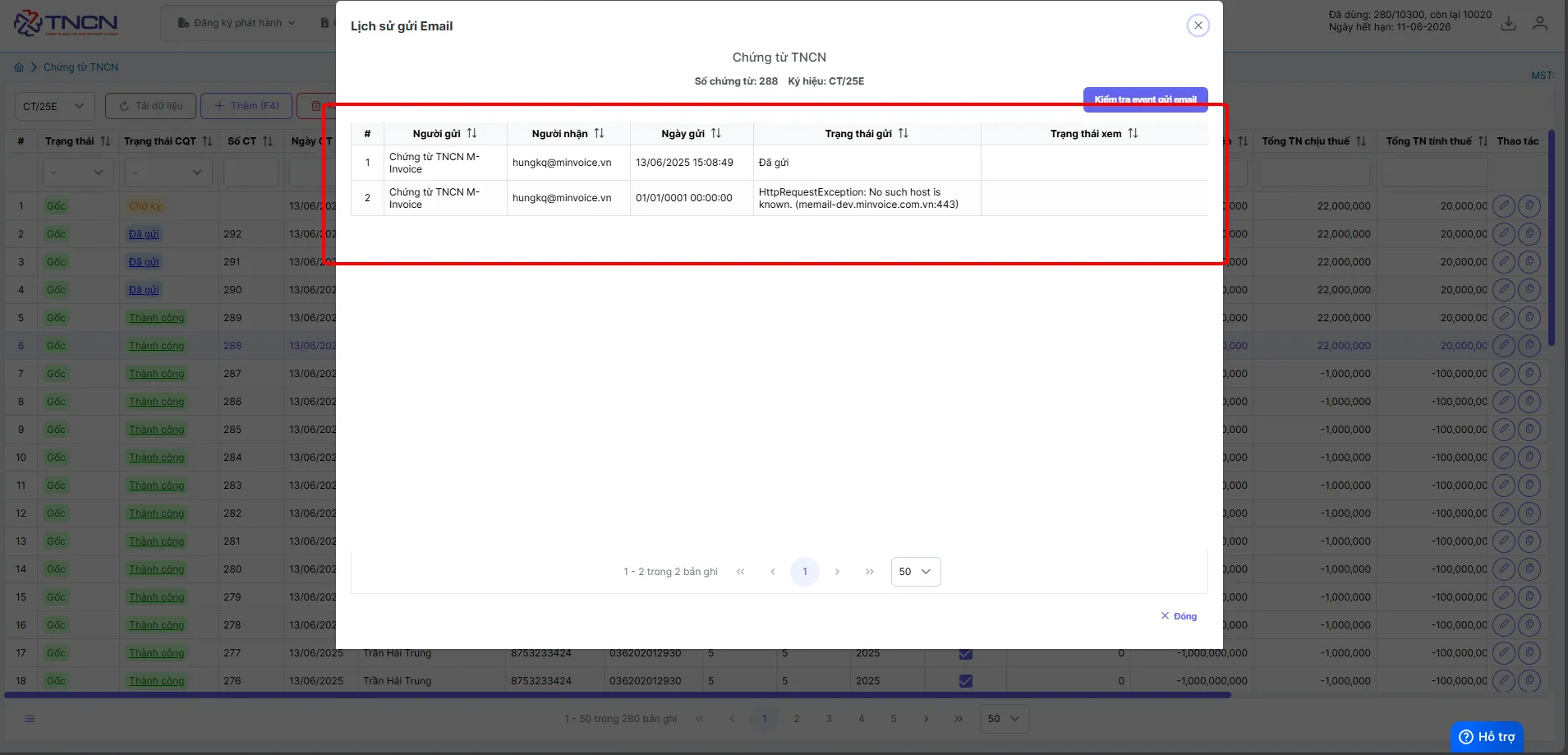Toggle the checkbox in row 17
Screen dimensions: 1568x755
pos(966,653)
